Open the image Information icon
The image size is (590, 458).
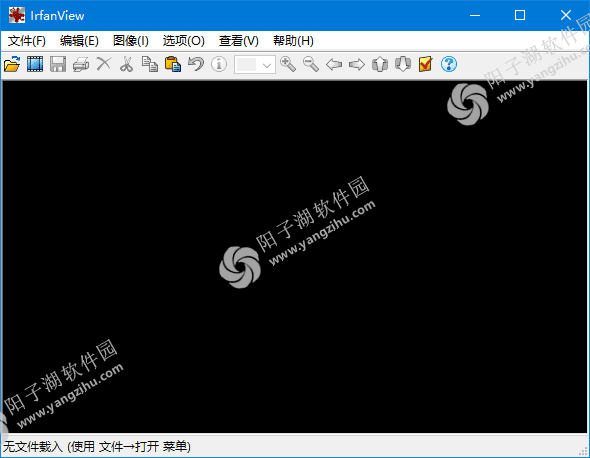click(x=219, y=64)
